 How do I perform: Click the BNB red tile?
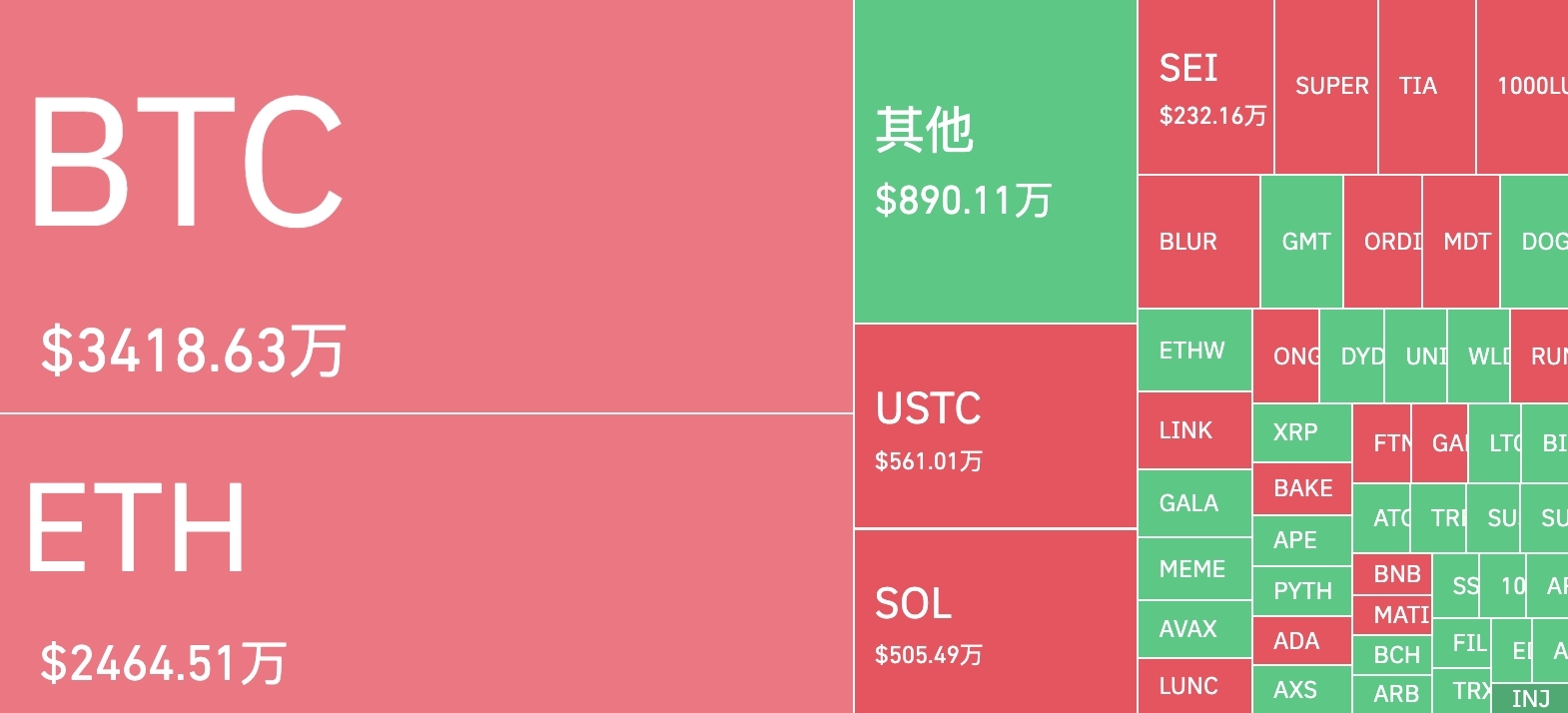tap(1392, 574)
